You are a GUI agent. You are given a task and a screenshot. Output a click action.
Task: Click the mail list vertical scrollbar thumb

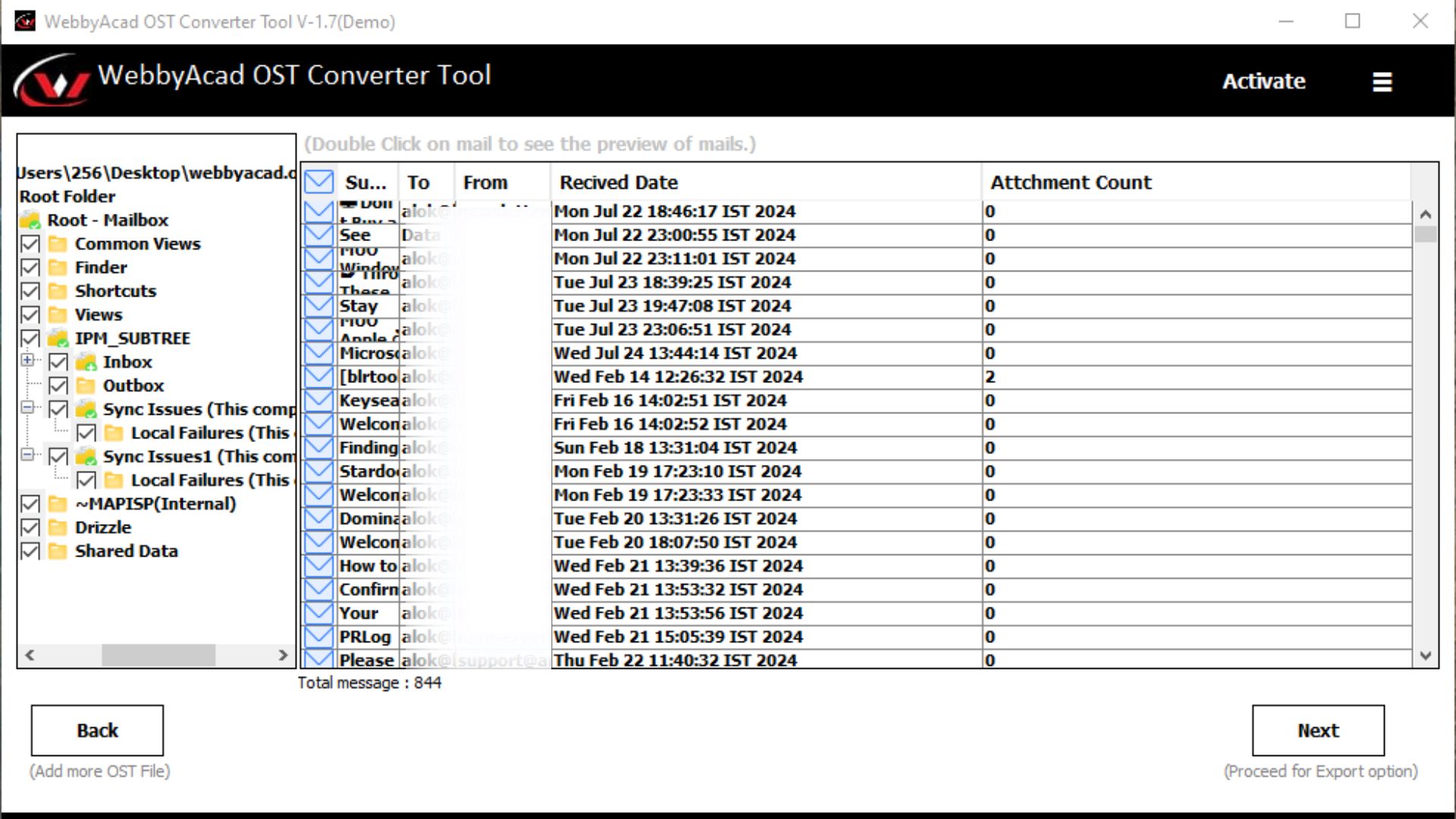pos(1426,234)
